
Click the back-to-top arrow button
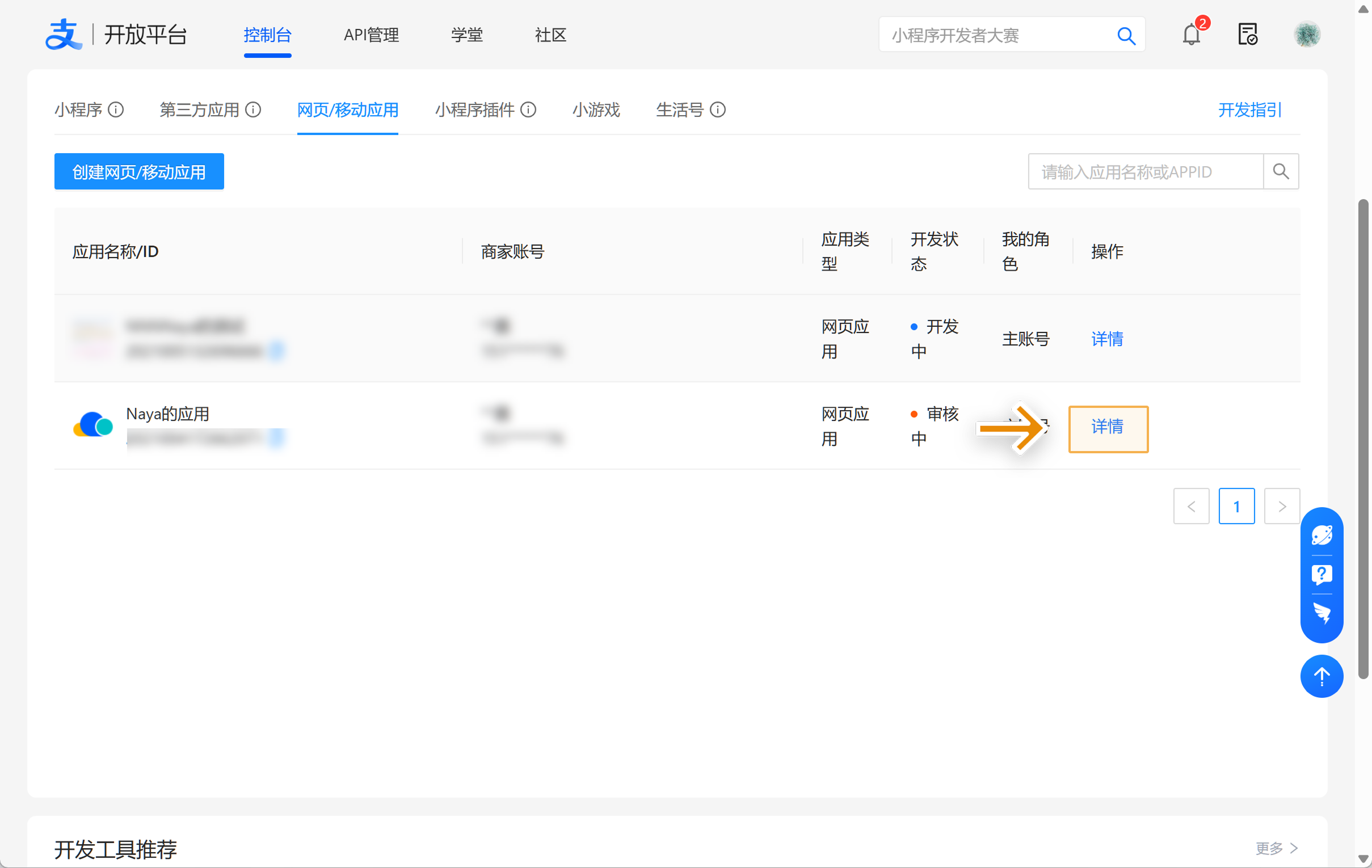click(x=1322, y=676)
